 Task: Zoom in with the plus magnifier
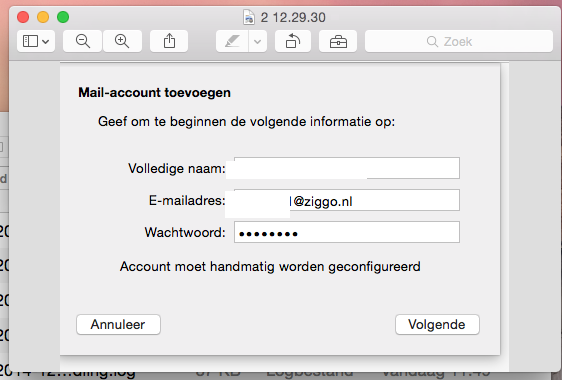[x=122, y=41]
